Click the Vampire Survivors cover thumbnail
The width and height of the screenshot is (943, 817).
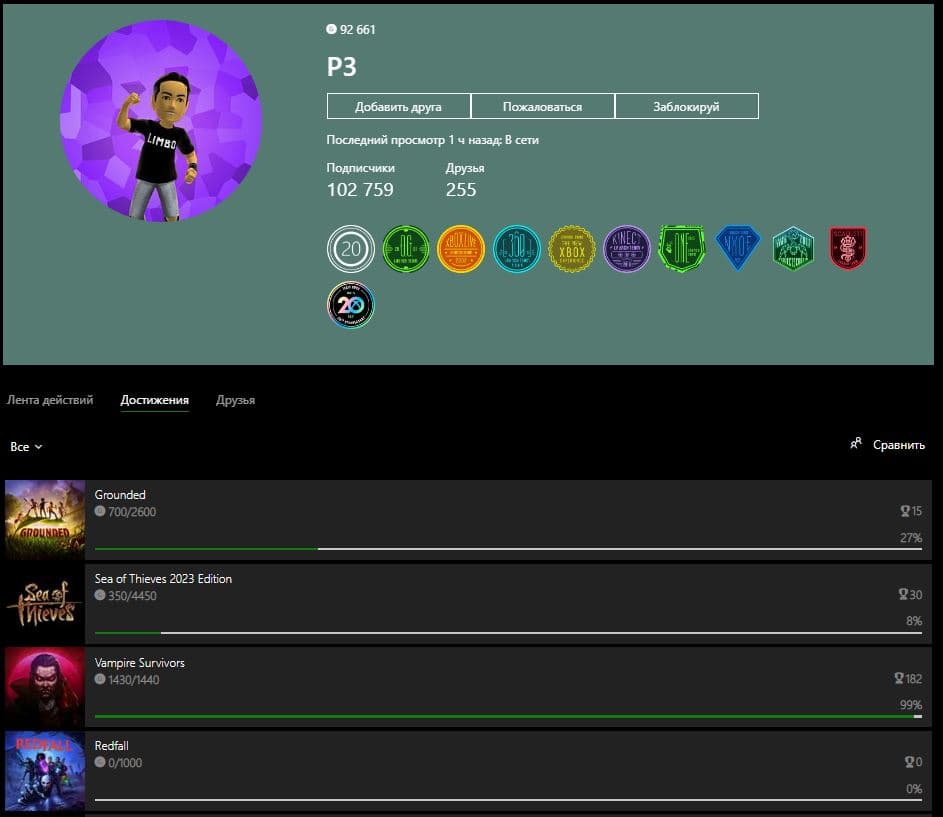pyautogui.click(x=45, y=687)
